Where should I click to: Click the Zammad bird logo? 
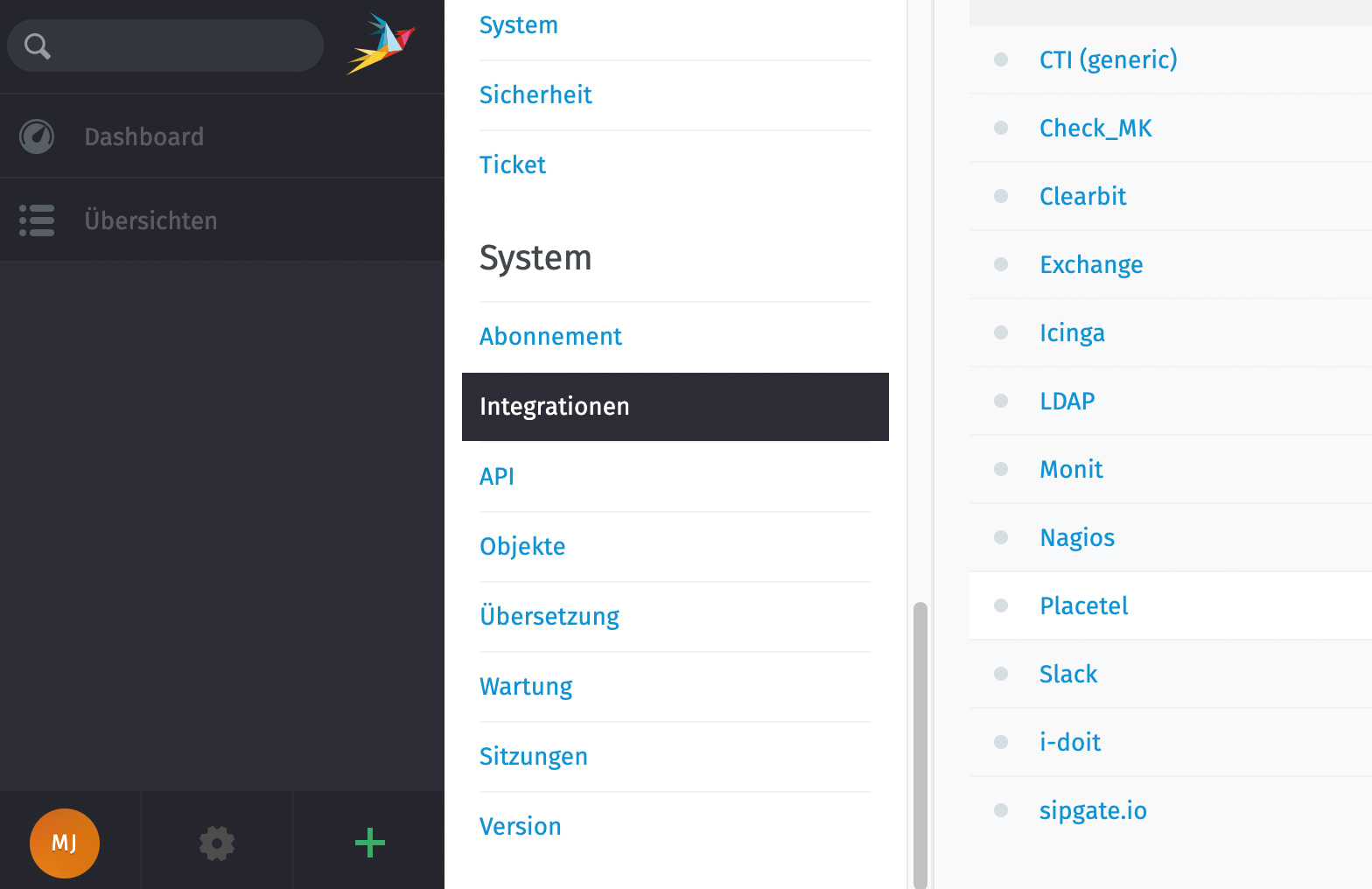pos(381,44)
